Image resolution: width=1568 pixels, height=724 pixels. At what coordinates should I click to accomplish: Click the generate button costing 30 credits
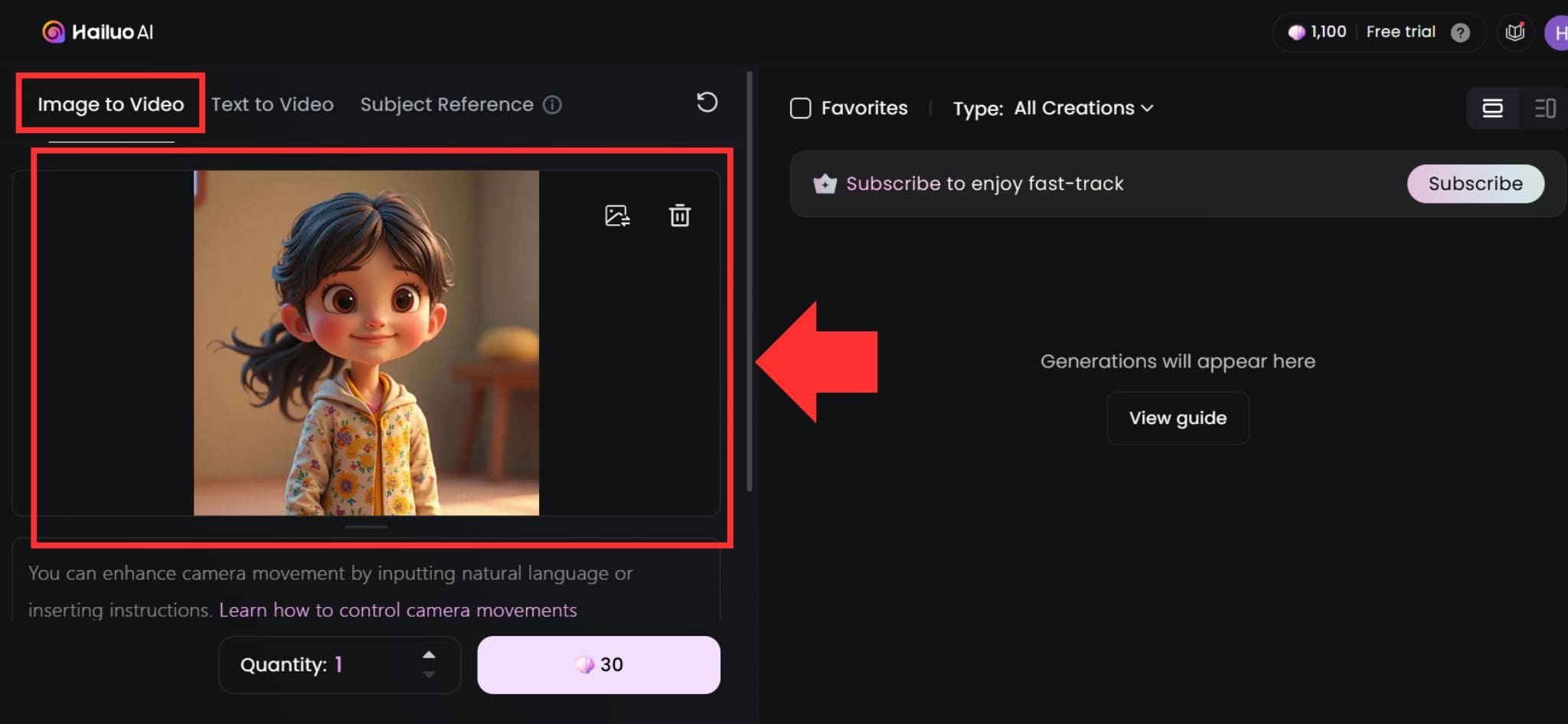599,664
